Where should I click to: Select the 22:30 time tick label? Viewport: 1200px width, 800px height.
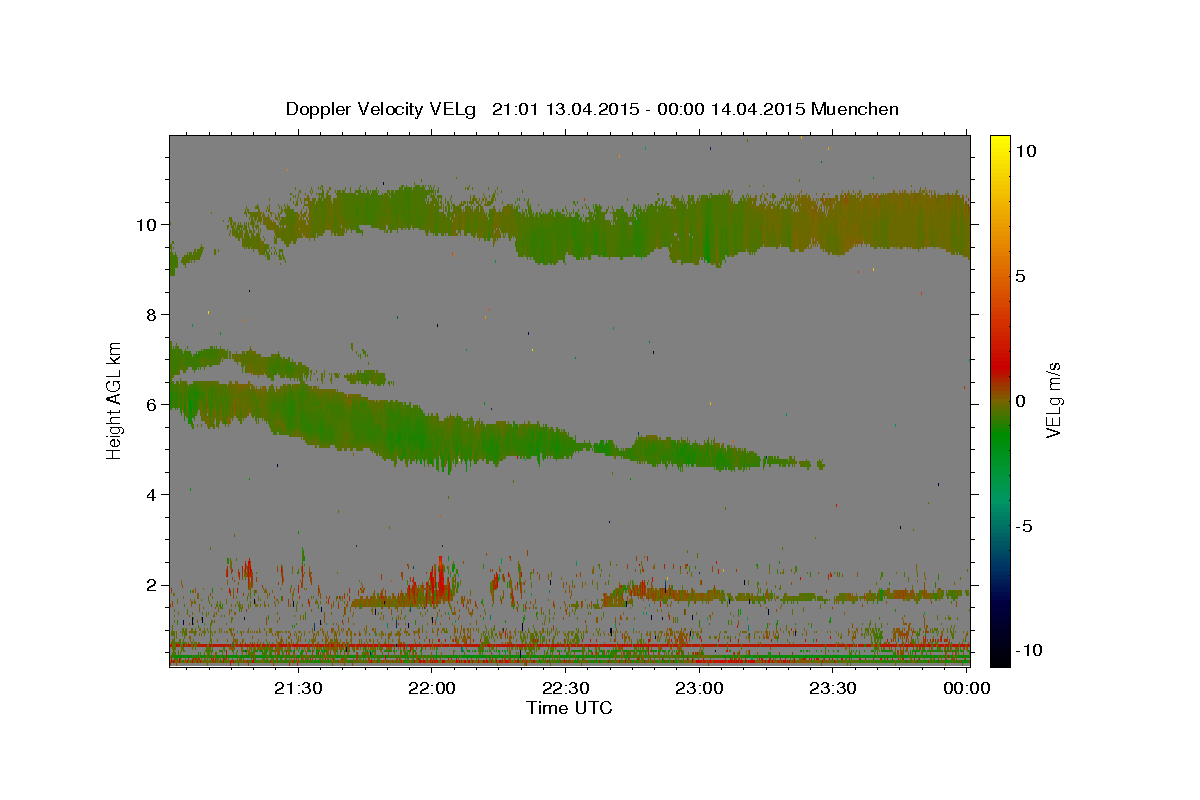(x=565, y=688)
